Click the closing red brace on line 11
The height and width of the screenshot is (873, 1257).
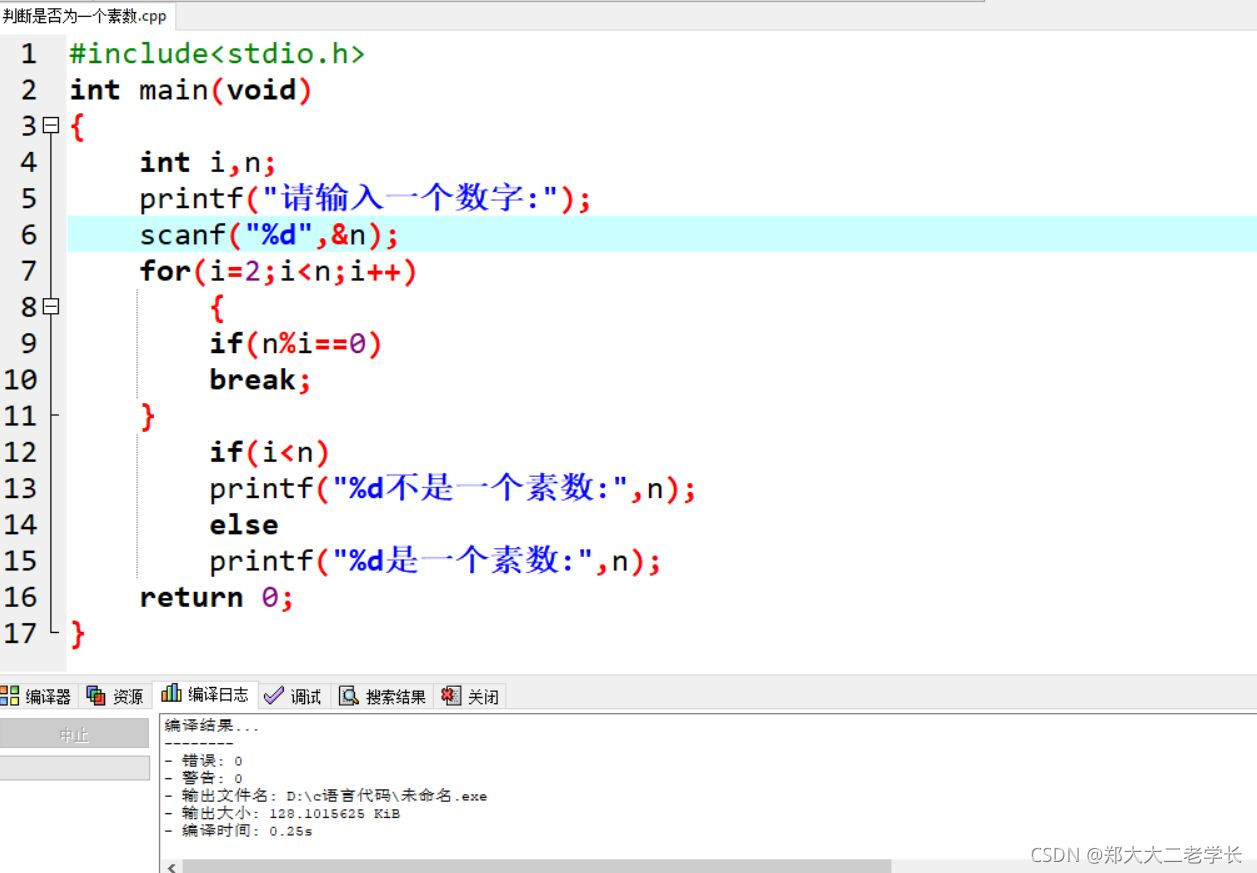tap(148, 416)
